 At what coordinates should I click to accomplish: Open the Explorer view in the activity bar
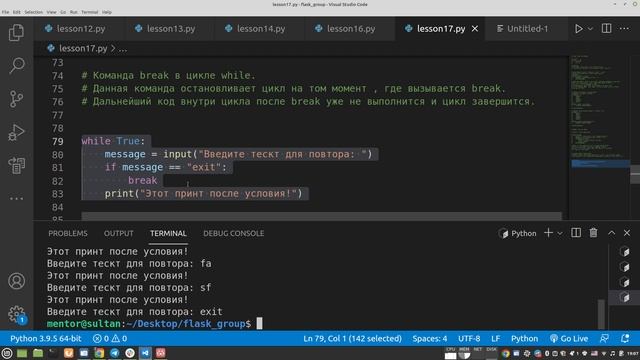16,33
